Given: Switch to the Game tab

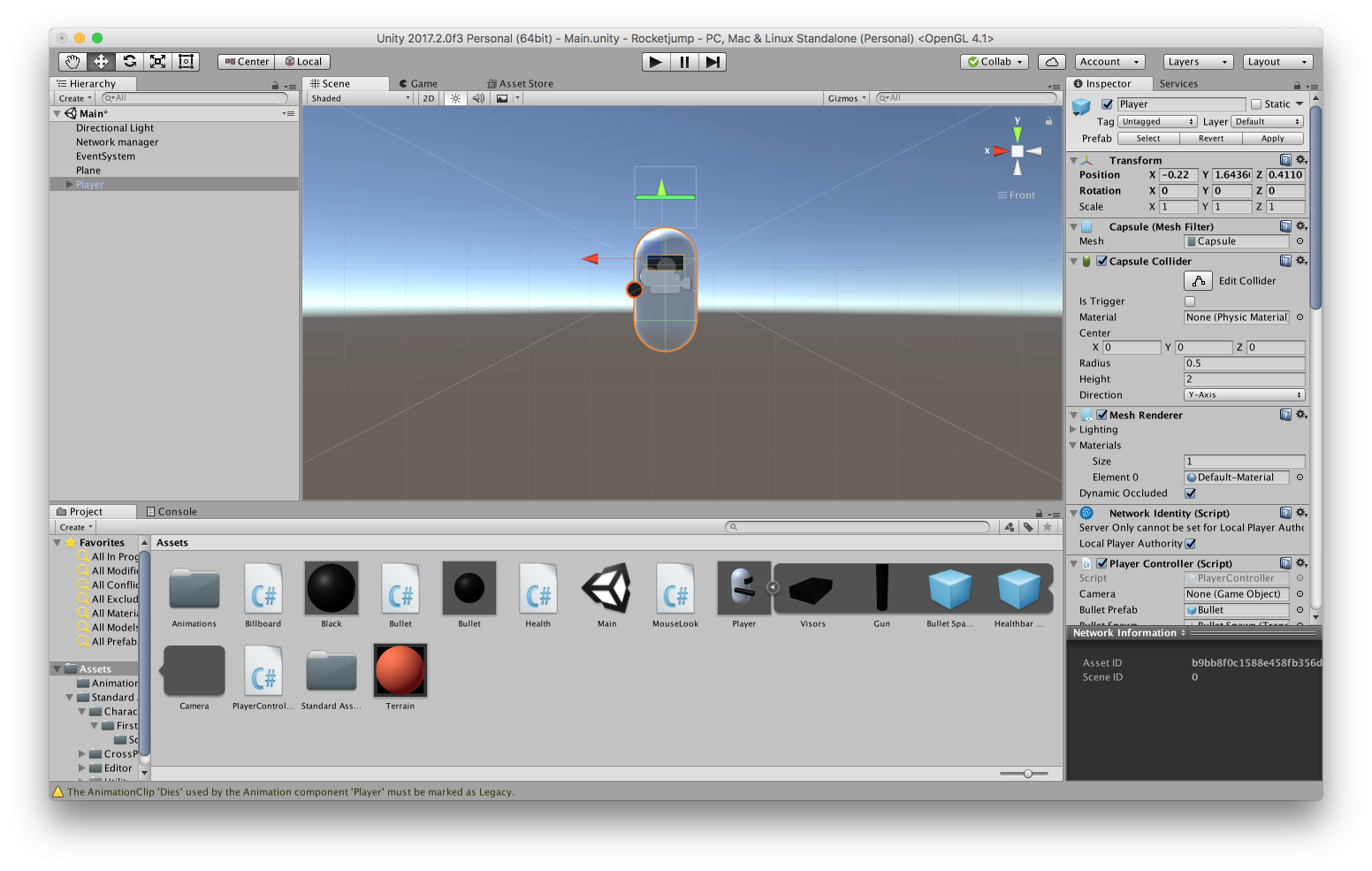Looking at the screenshot, I should coord(418,84).
